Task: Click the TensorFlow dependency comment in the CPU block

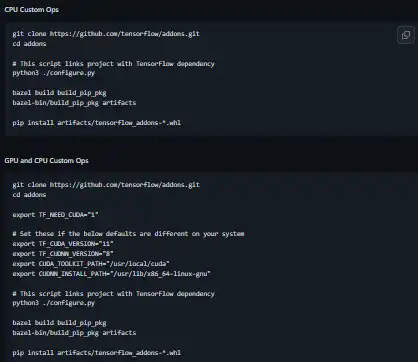Action: 113,64
